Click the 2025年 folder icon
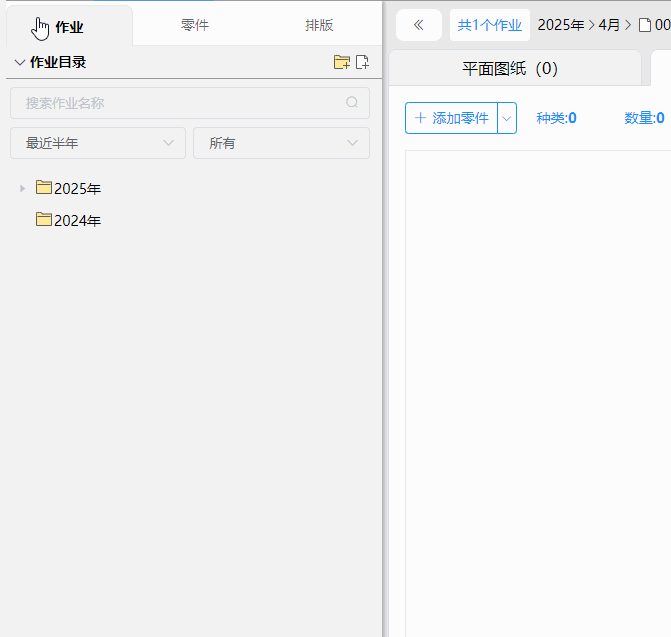671x637 pixels. [x=44, y=188]
